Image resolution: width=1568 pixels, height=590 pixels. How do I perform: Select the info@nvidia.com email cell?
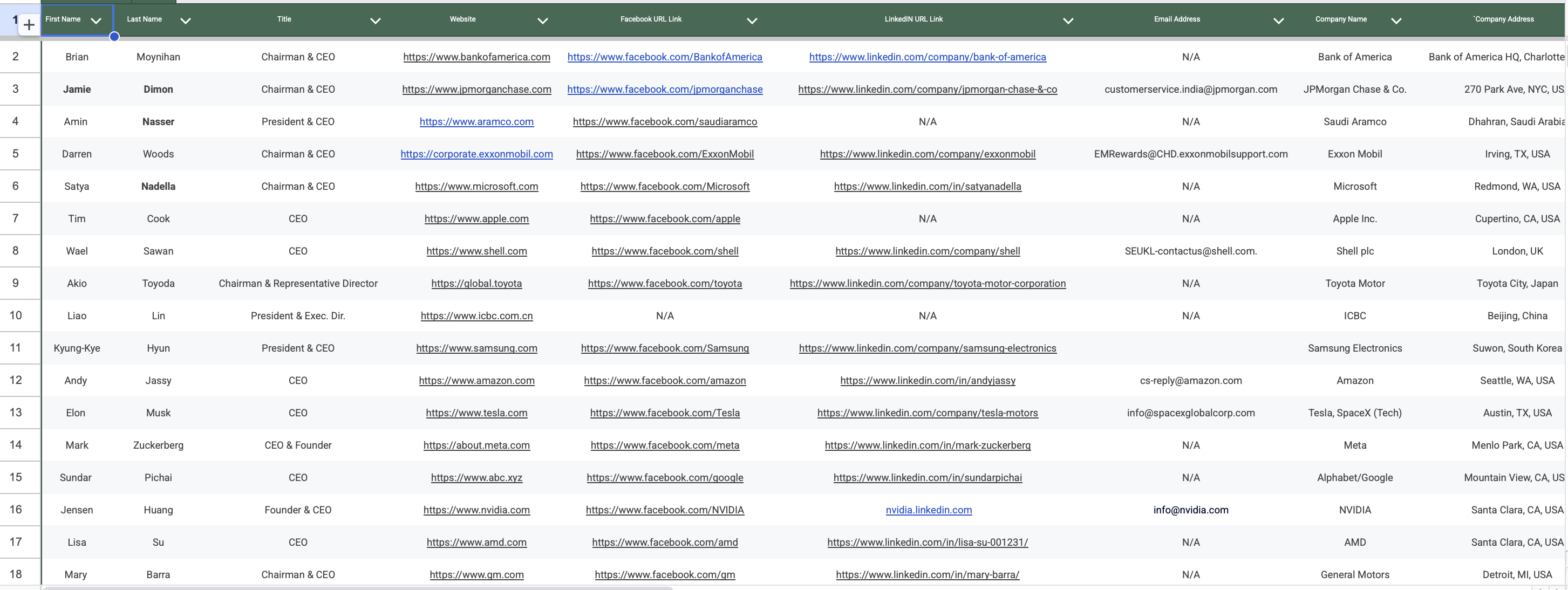pos(1190,510)
